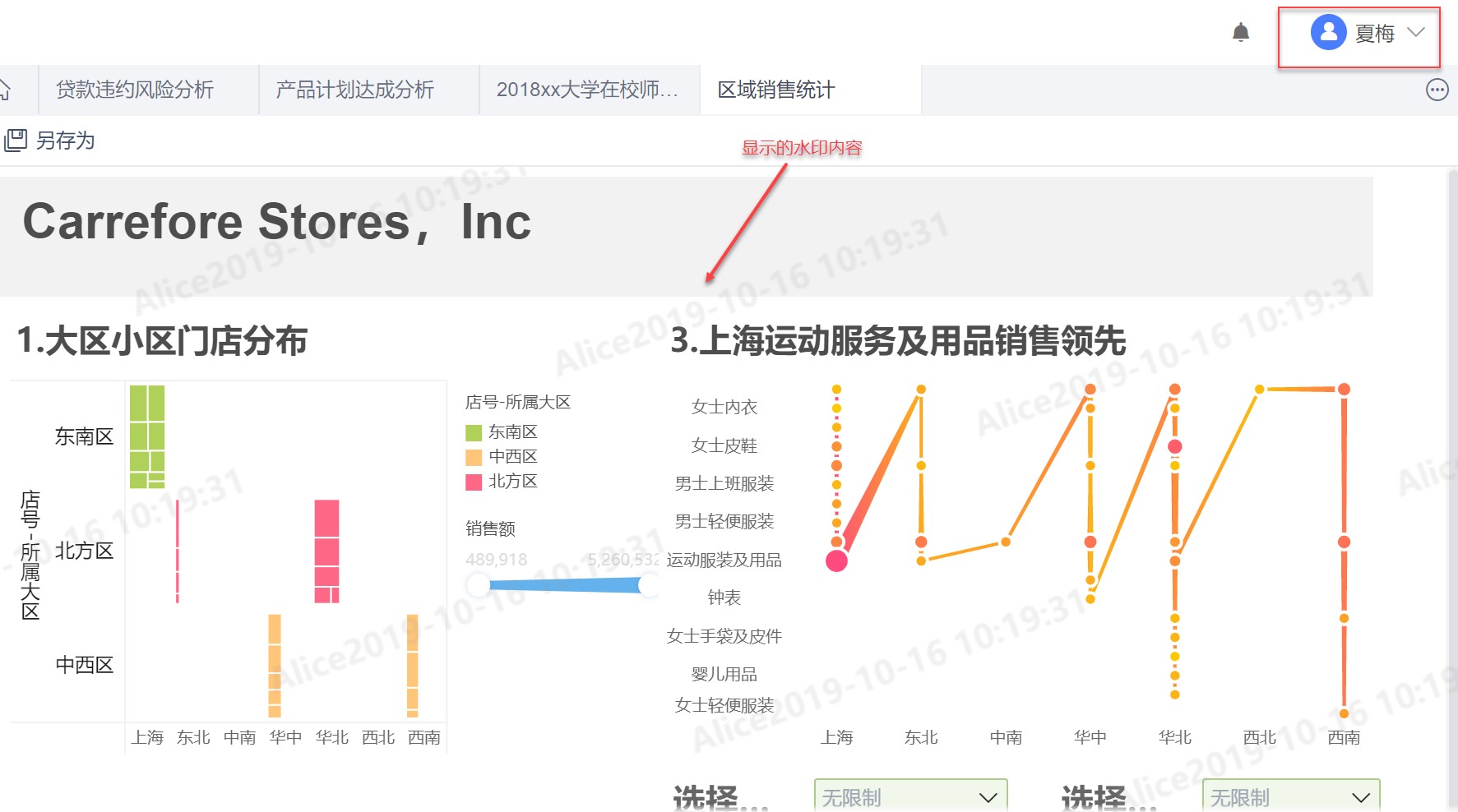Go to the home tab icon
The image size is (1458, 812).
tap(5, 90)
